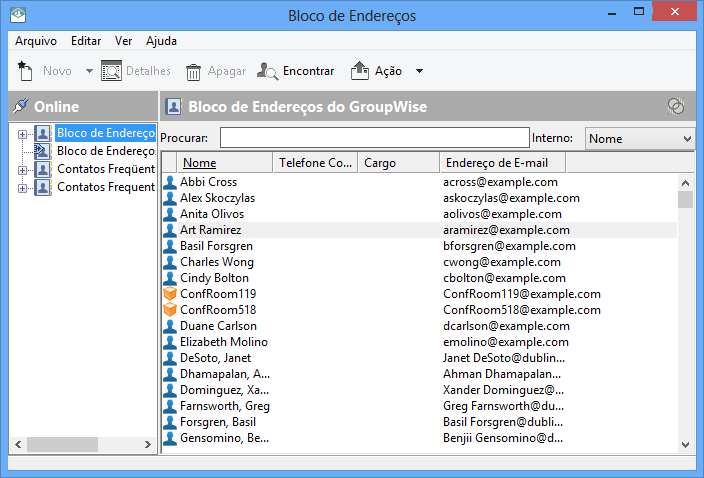Click Farnsworth, Greg person icon
The height and width of the screenshot is (478, 704).
(170, 406)
